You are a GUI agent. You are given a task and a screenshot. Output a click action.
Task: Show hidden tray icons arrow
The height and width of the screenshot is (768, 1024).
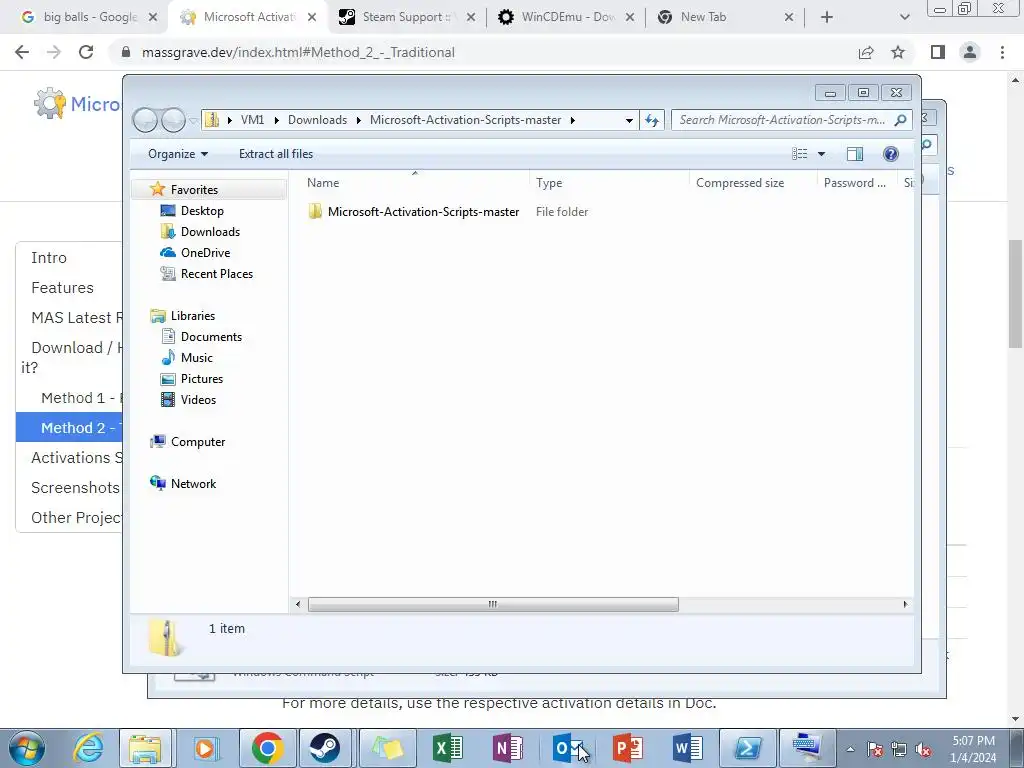[850, 750]
